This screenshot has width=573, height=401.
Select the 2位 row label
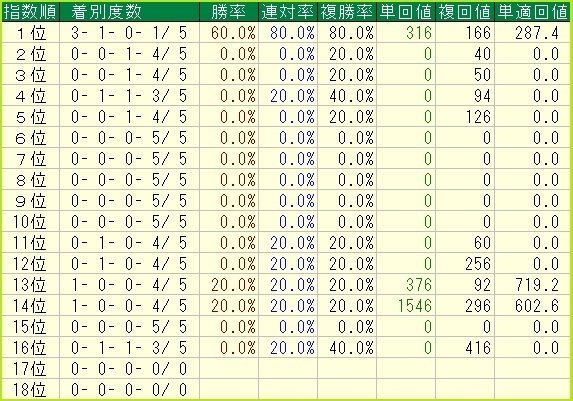coord(31,54)
